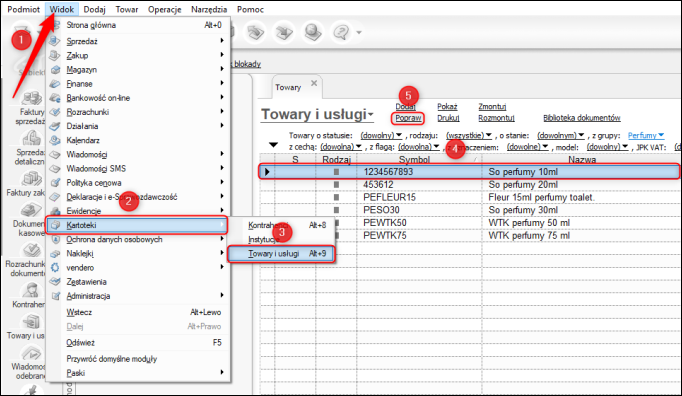Expand Polityka cenowa submenu
The width and height of the screenshot is (682, 396).
138,183
